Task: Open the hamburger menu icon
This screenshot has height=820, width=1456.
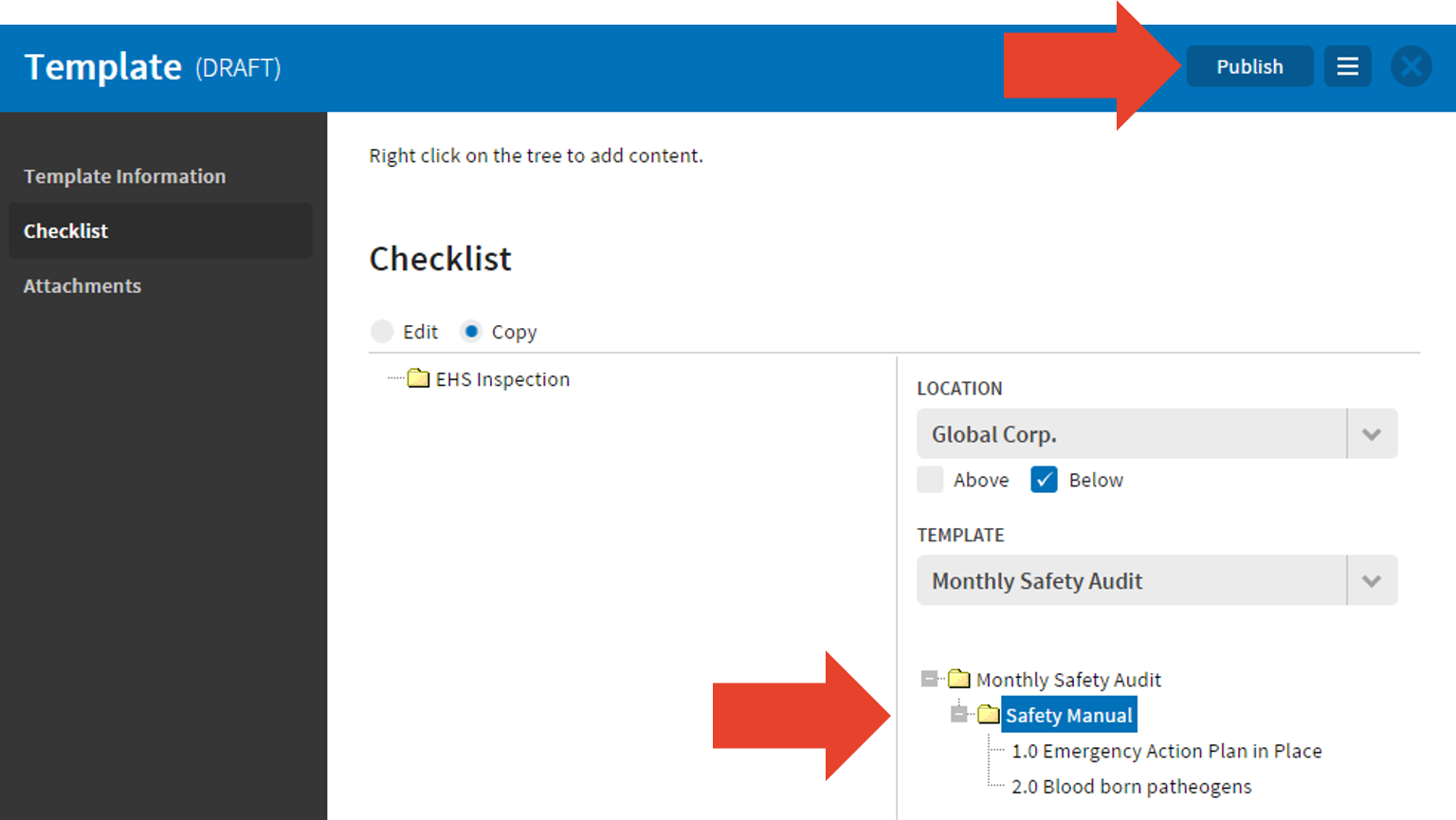Action: [x=1347, y=66]
